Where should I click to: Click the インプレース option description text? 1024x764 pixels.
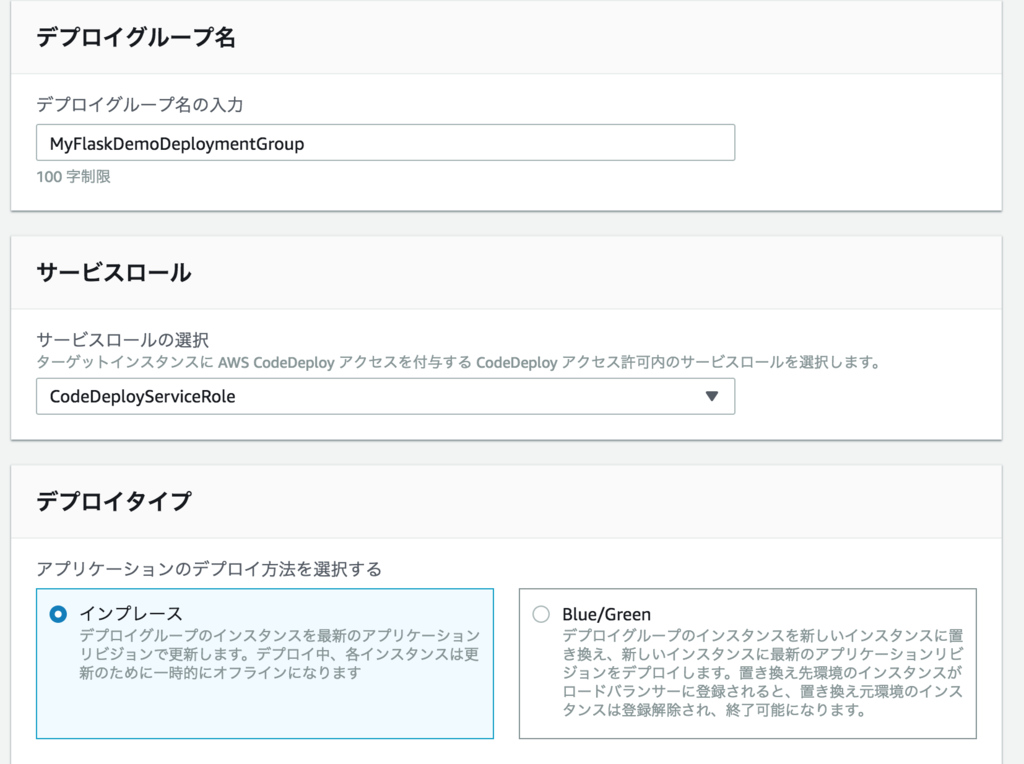coord(280,654)
